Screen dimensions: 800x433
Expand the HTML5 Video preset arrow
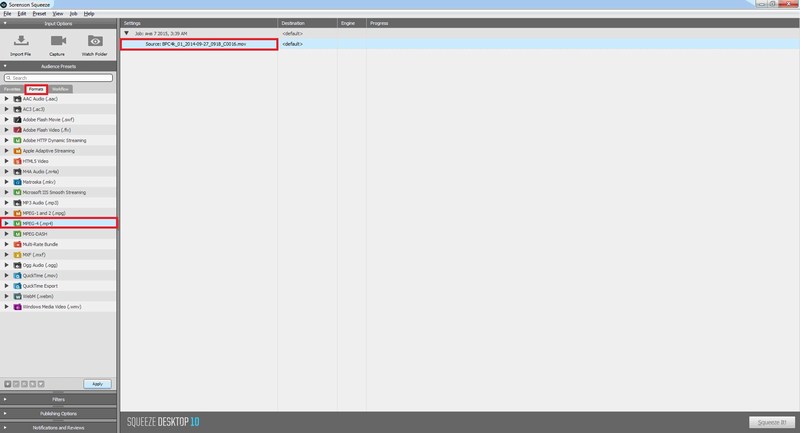tap(7, 161)
